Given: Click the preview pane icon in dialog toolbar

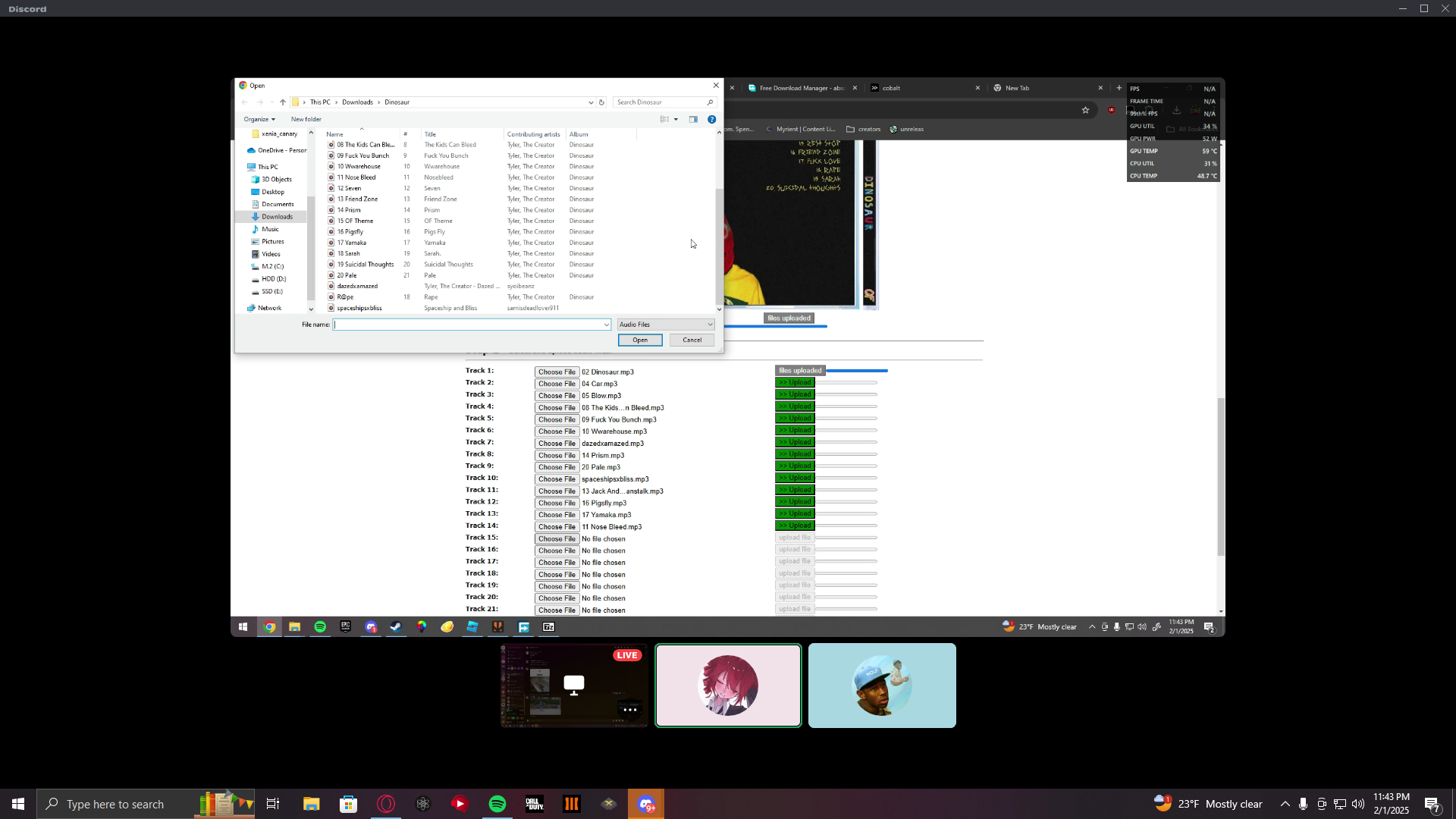Looking at the screenshot, I should point(693,119).
